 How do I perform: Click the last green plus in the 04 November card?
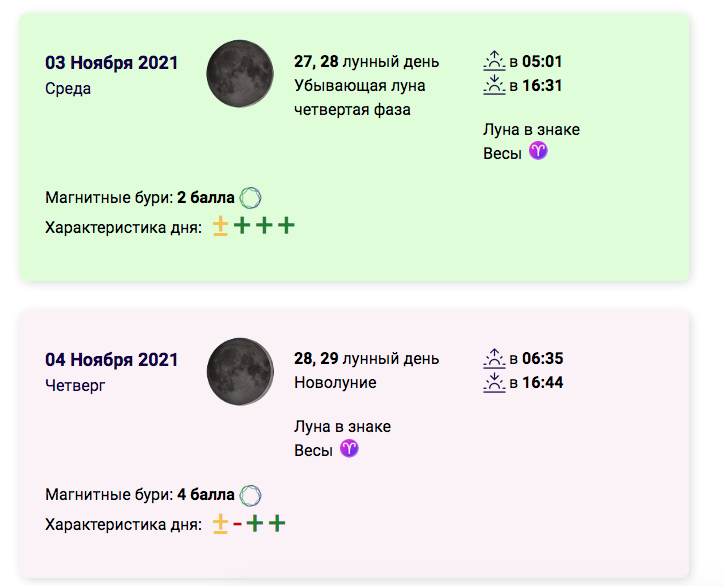tap(277, 523)
